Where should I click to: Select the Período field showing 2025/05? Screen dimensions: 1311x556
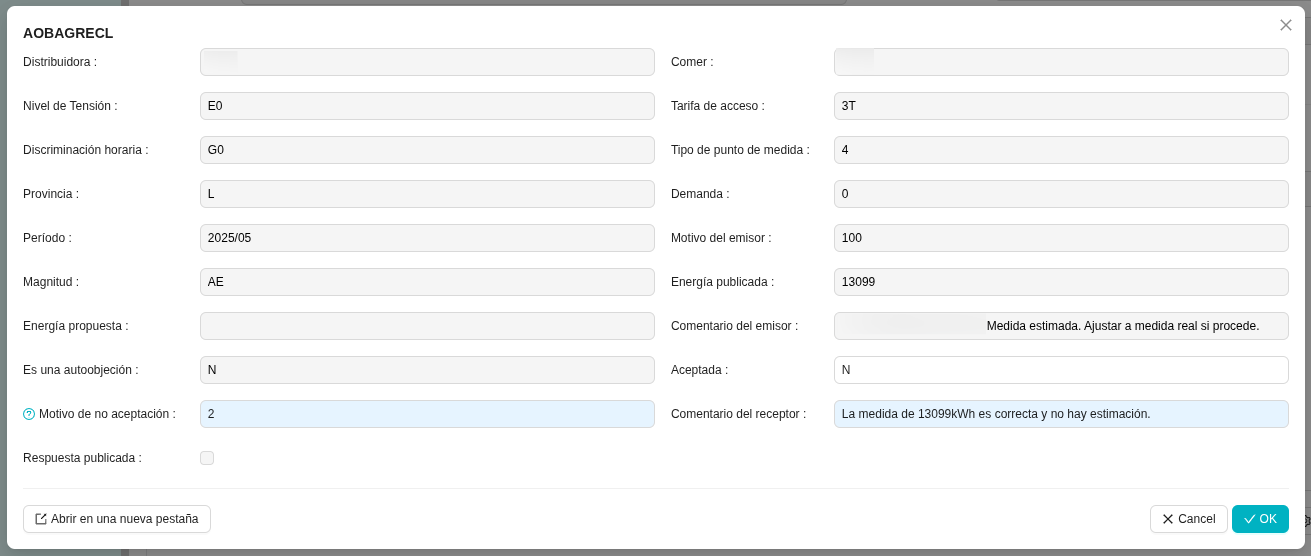[427, 238]
